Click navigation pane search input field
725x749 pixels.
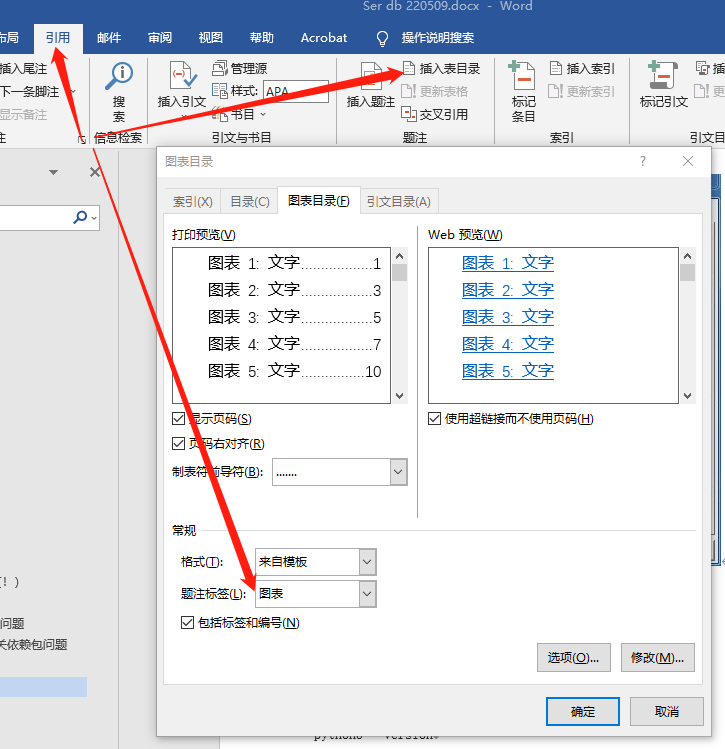pyautogui.click(x=36, y=218)
